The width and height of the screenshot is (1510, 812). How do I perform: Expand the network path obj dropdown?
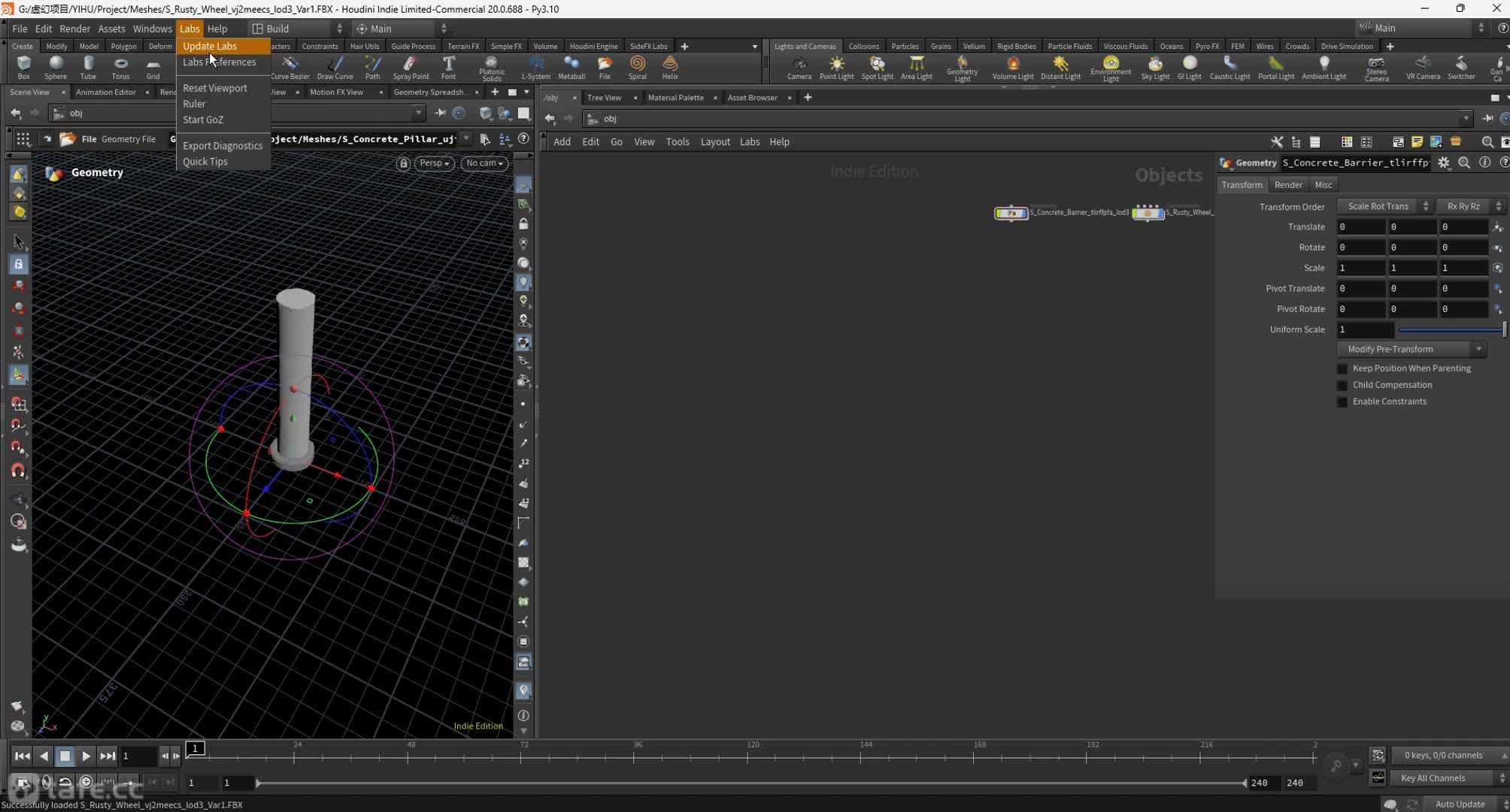[x=1465, y=119]
